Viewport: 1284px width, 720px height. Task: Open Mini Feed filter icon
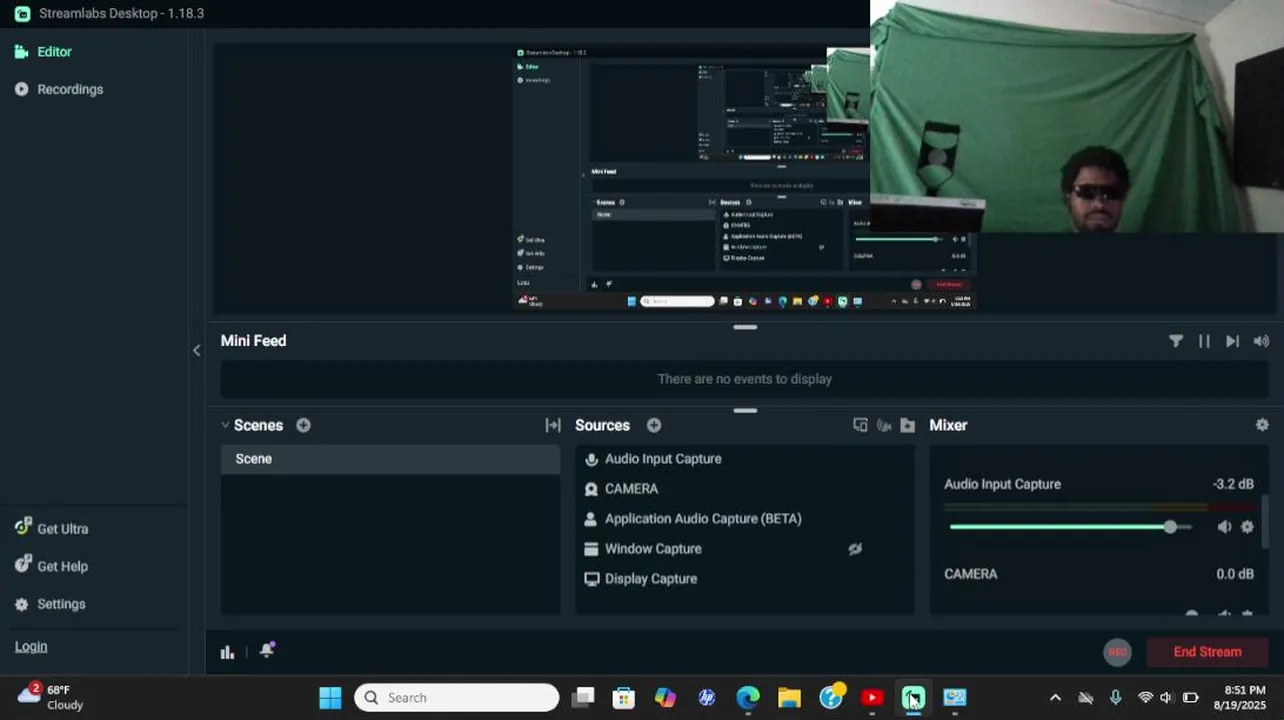click(1176, 341)
